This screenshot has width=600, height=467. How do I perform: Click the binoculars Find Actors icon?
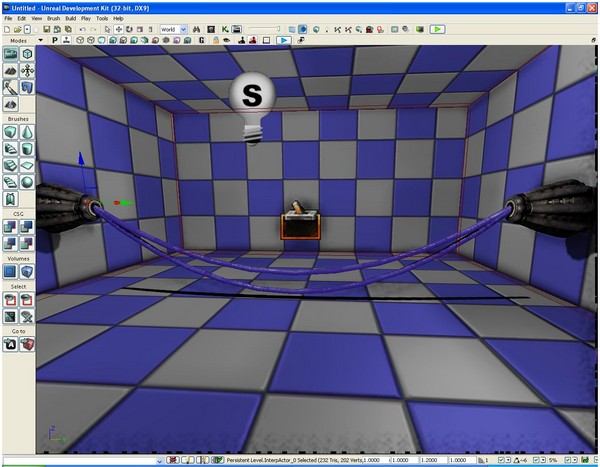click(x=196, y=29)
